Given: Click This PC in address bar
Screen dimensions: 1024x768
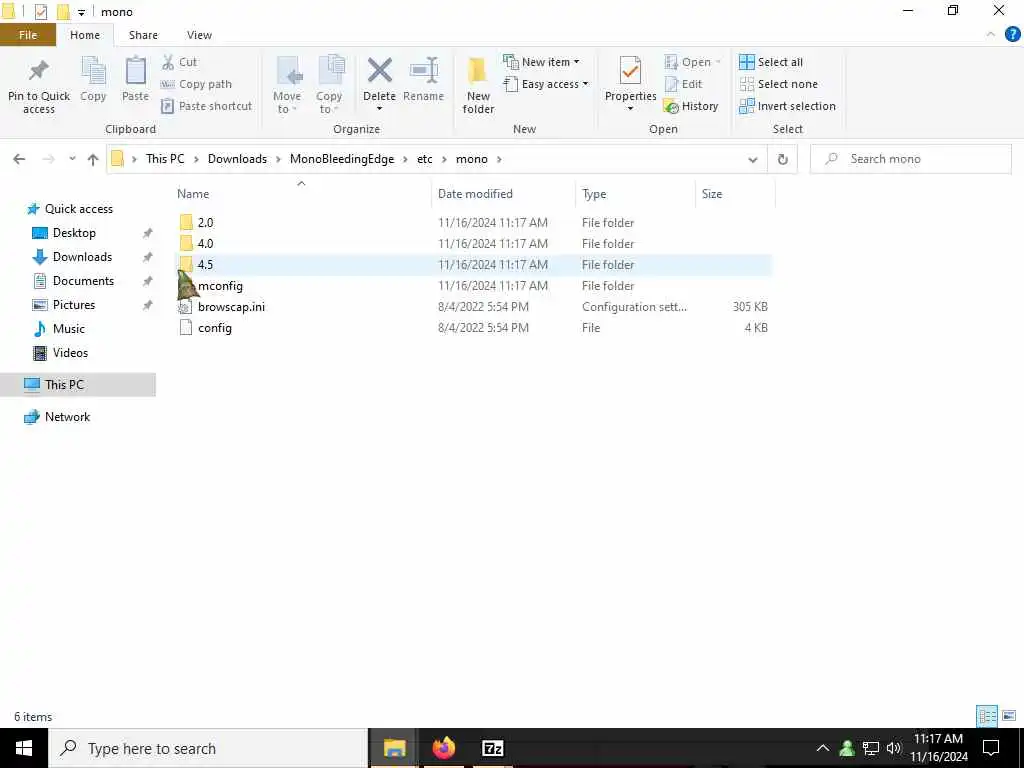Looking at the screenshot, I should (x=165, y=159).
